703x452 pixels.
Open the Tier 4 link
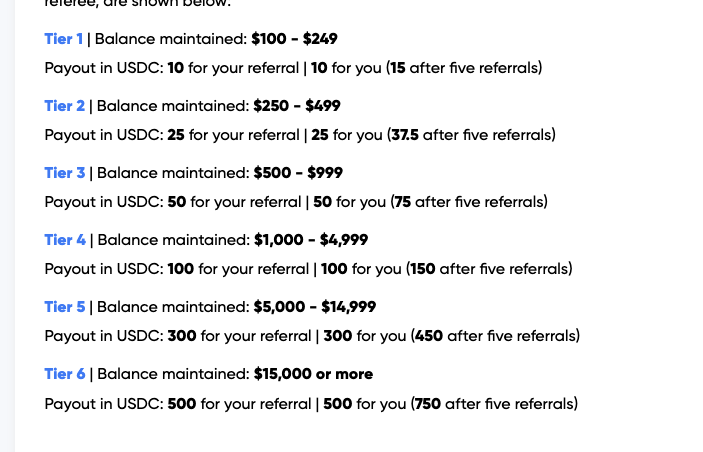65,240
